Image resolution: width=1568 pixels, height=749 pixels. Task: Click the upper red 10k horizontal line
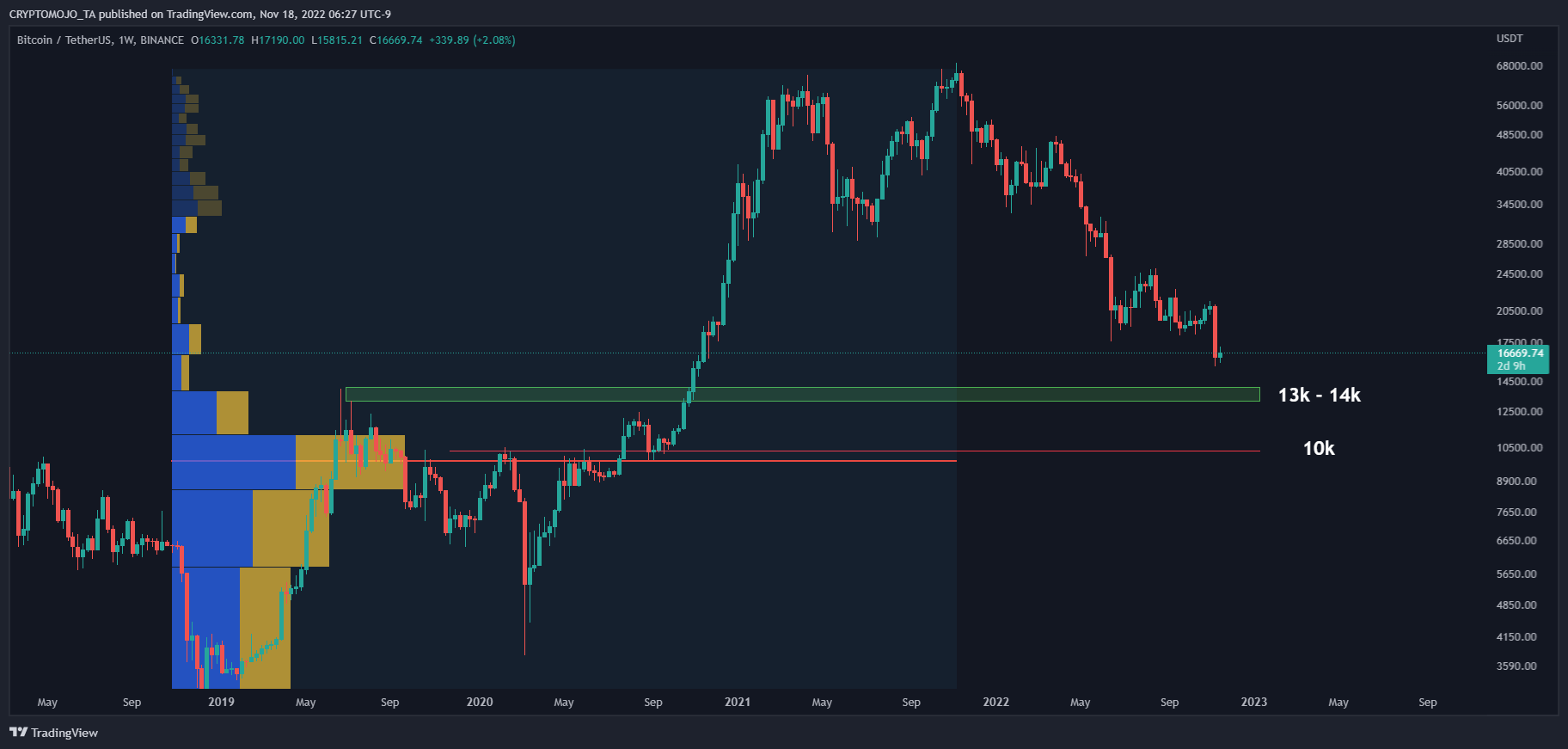click(x=854, y=451)
